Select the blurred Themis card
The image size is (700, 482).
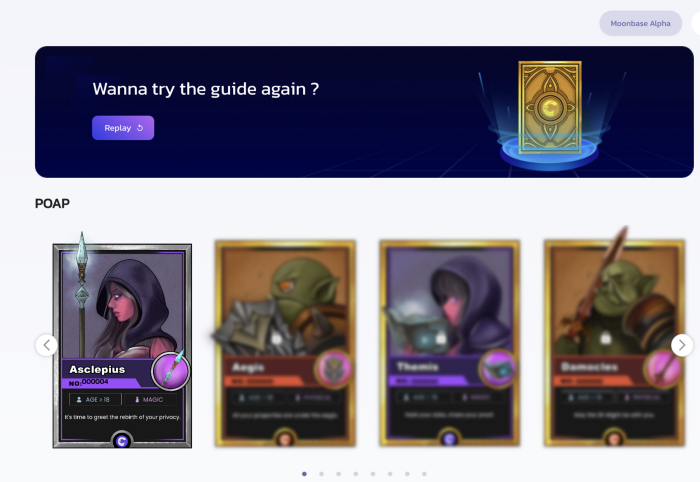pos(450,344)
